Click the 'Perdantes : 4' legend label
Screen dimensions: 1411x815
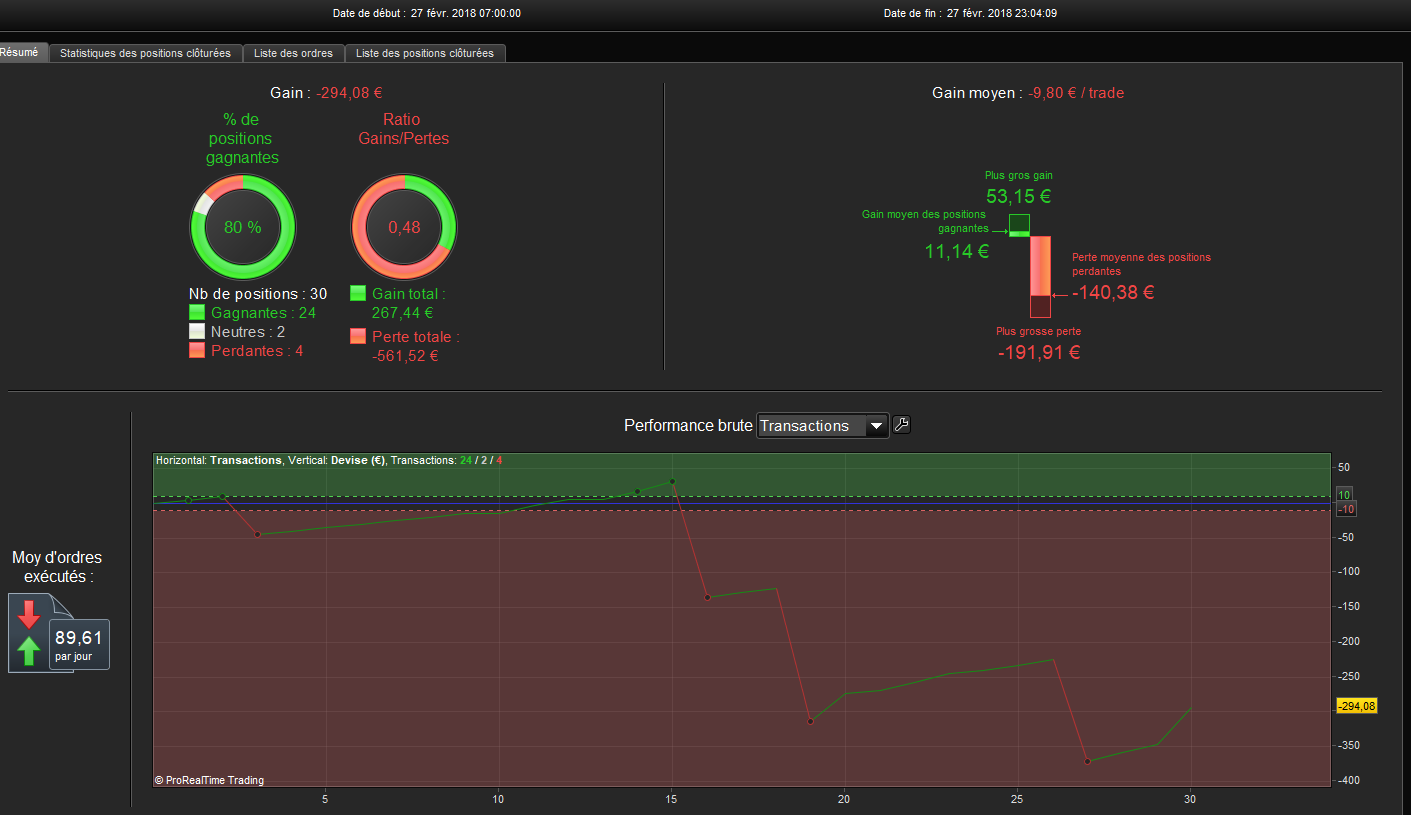(257, 351)
